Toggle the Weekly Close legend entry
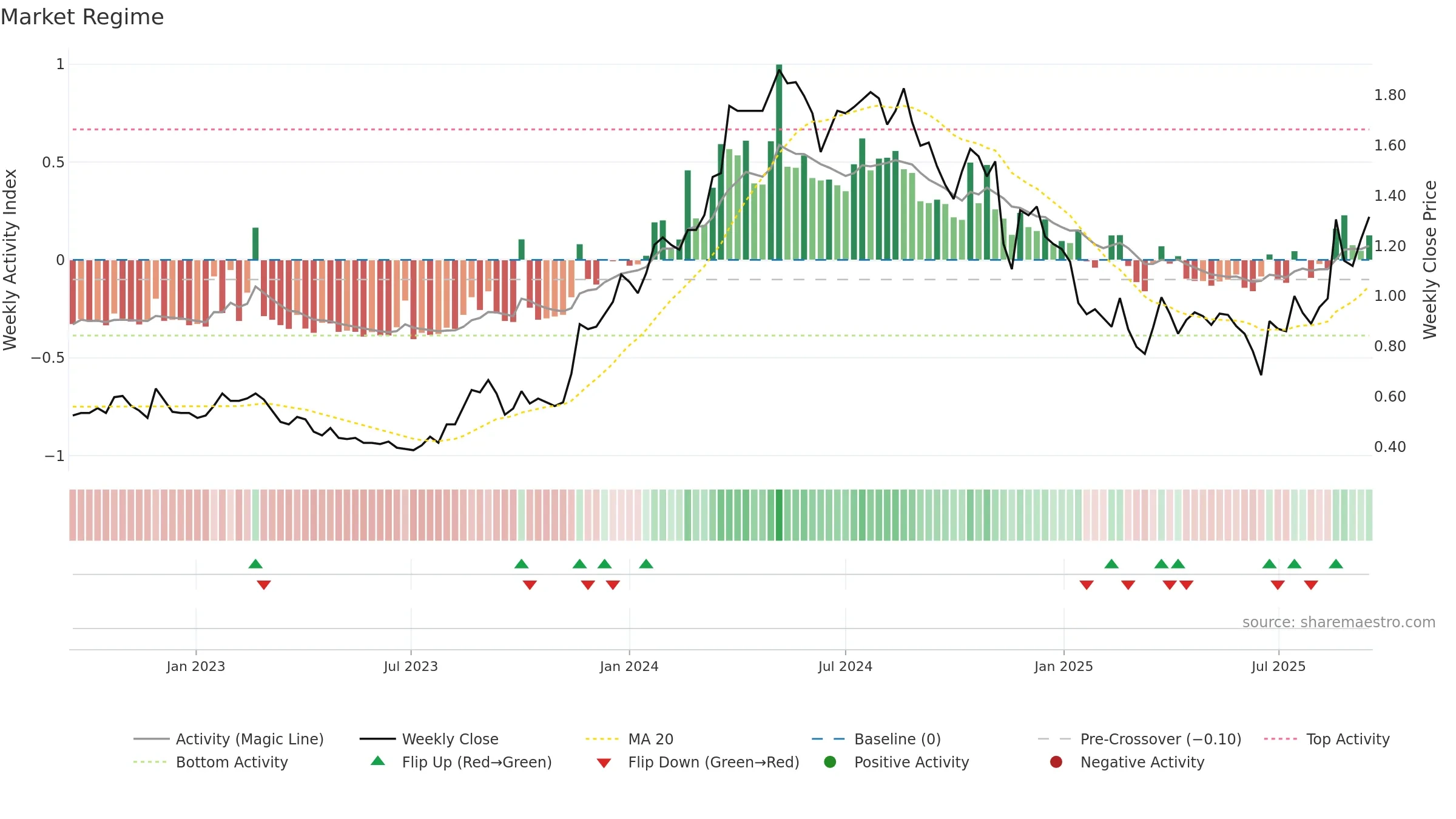The width and height of the screenshot is (1456, 819). (x=429, y=739)
